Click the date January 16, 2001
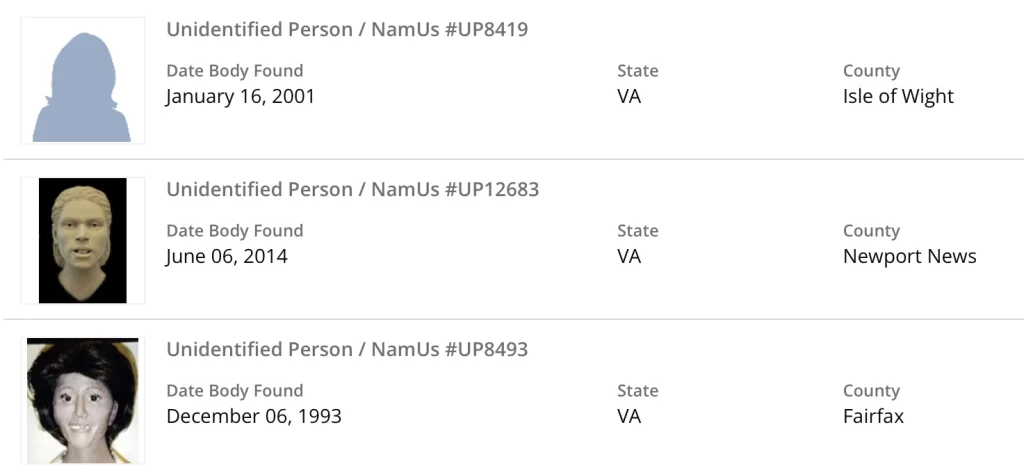The image size is (1024, 473). coord(240,97)
